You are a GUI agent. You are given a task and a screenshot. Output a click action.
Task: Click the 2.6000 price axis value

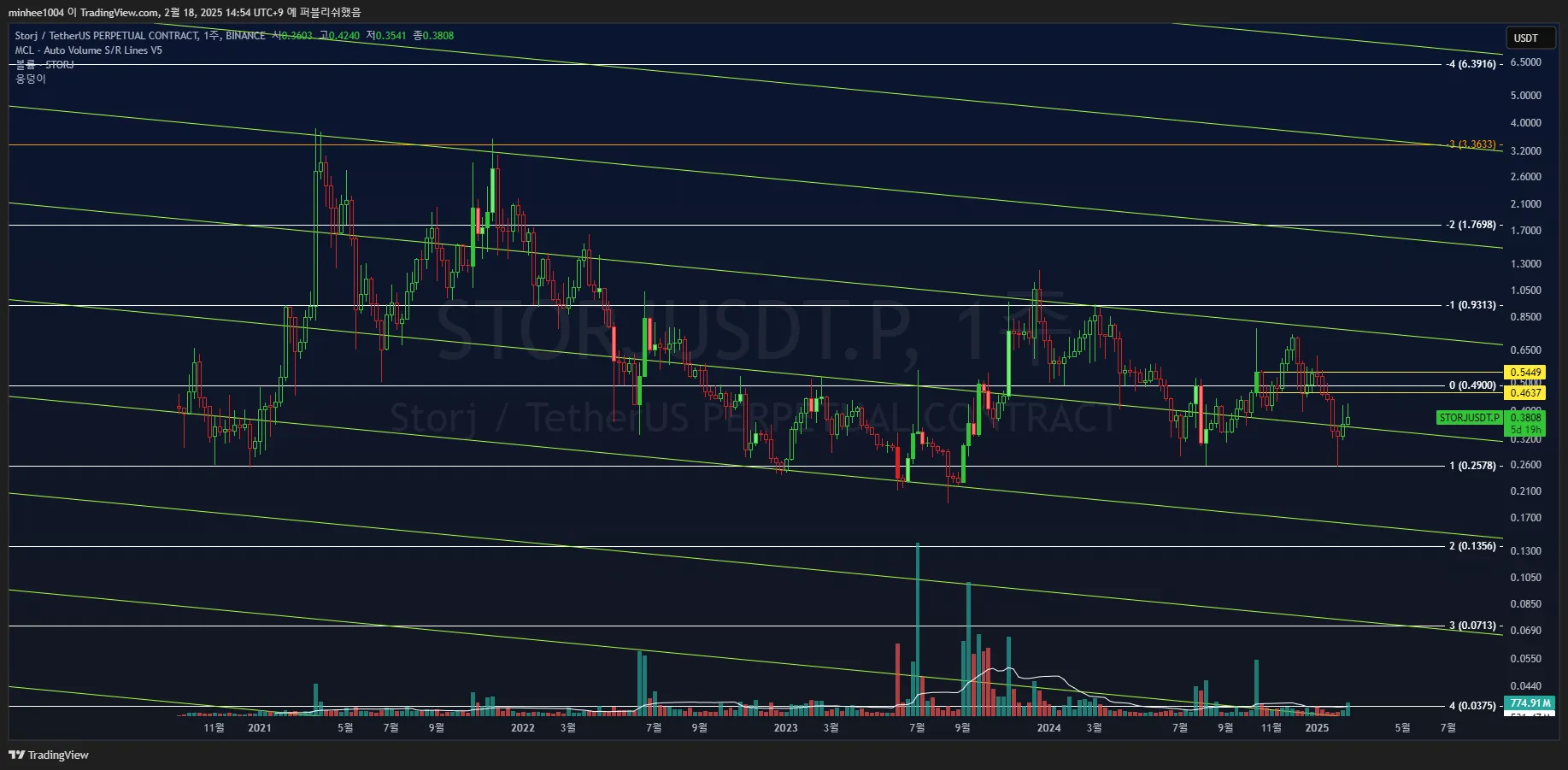[x=1526, y=177]
